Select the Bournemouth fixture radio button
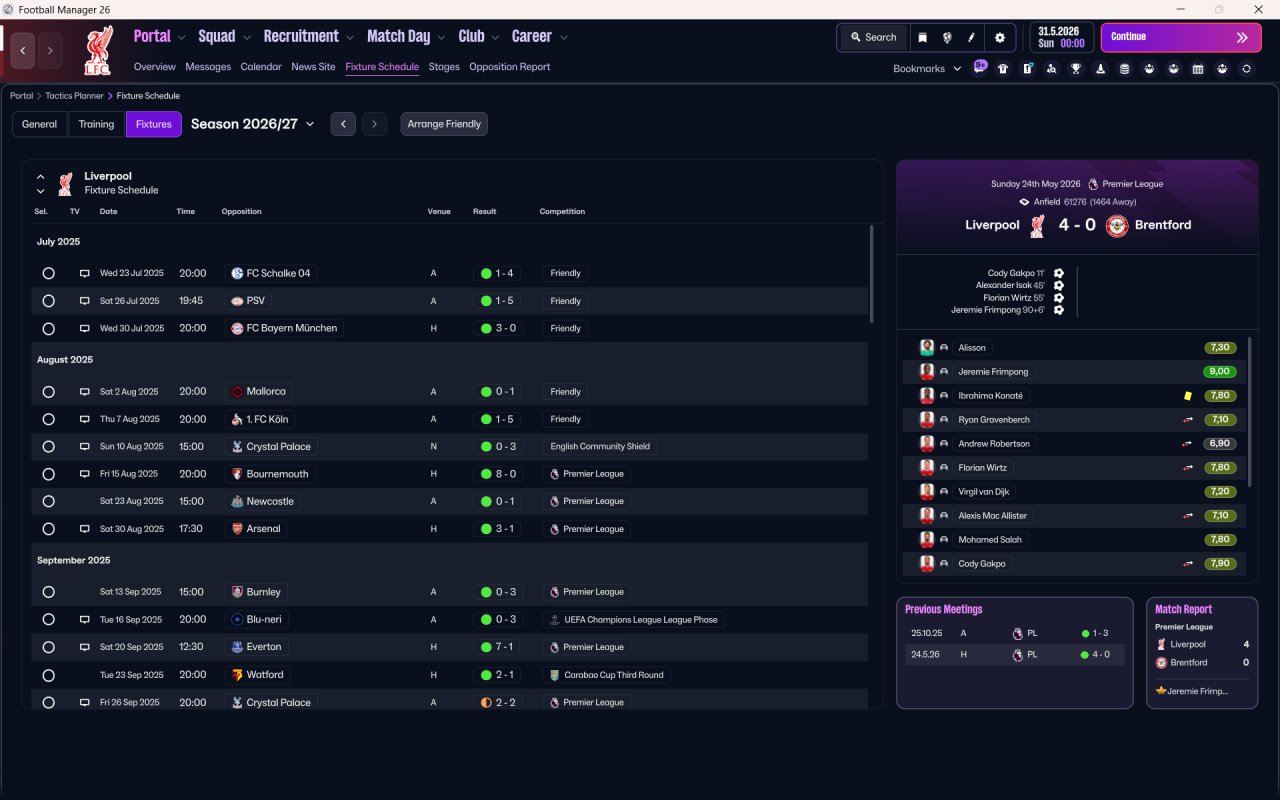Image resolution: width=1280 pixels, height=800 pixels. 48,474
